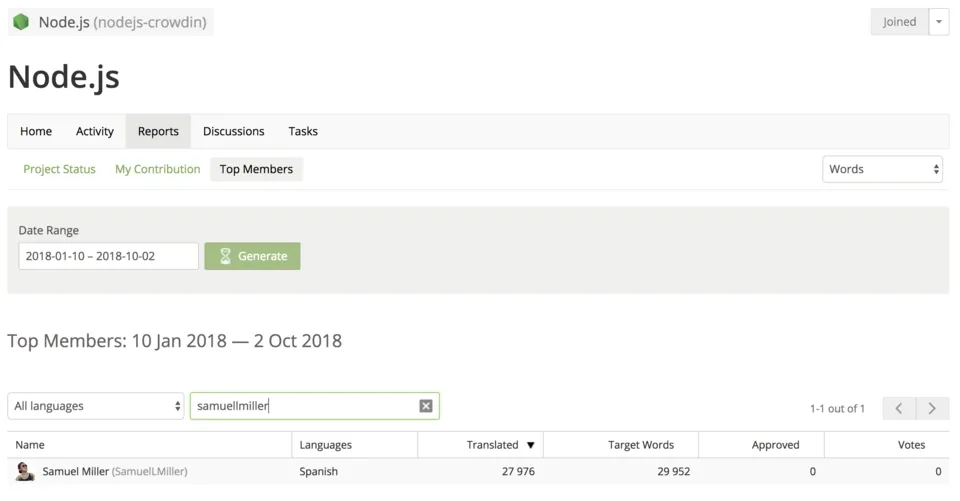This screenshot has width=960, height=501.
Task: Open the Home tab
Action: click(x=36, y=131)
